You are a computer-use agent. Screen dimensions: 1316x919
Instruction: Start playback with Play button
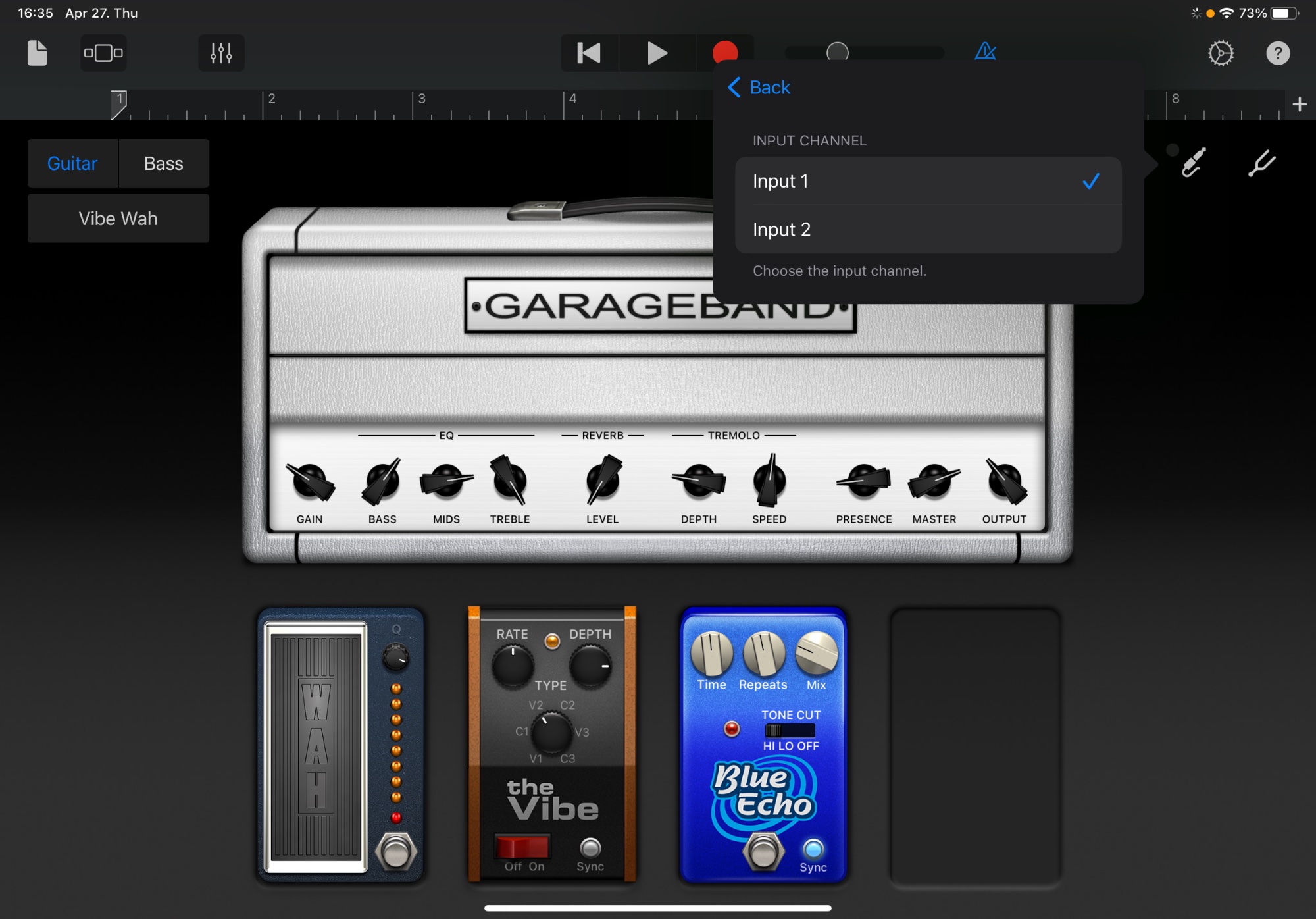click(657, 53)
